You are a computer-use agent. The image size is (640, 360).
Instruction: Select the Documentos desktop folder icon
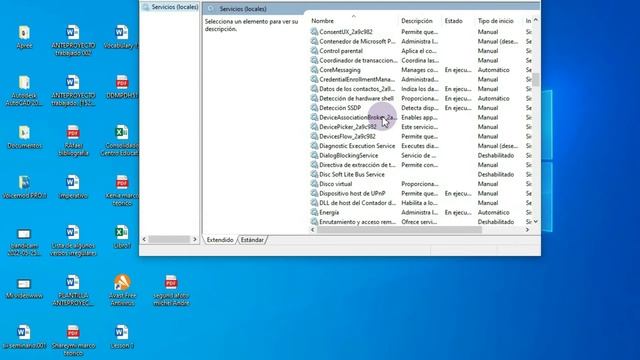click(24, 133)
